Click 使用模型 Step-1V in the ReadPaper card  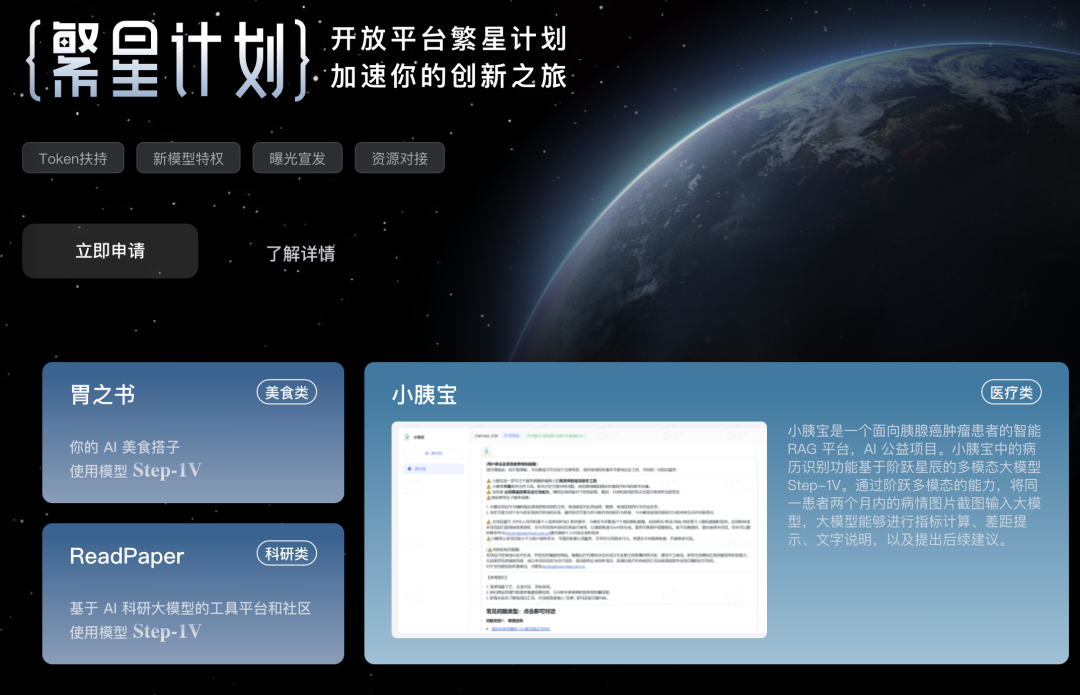(x=136, y=632)
